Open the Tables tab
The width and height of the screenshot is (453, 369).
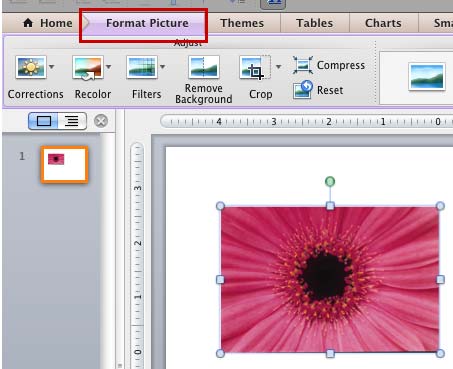pyautogui.click(x=314, y=23)
